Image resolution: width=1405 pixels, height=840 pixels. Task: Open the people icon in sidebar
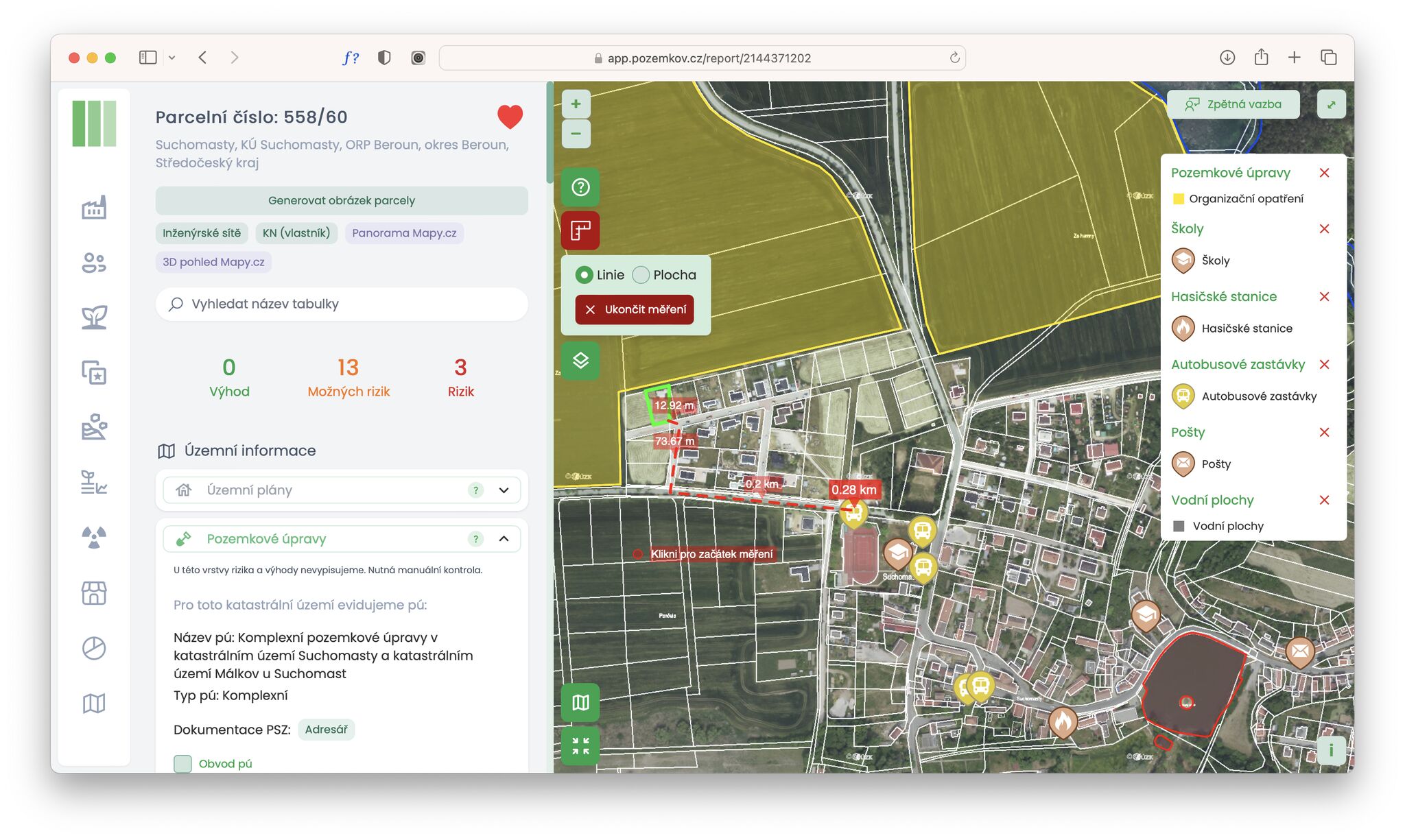(x=94, y=263)
